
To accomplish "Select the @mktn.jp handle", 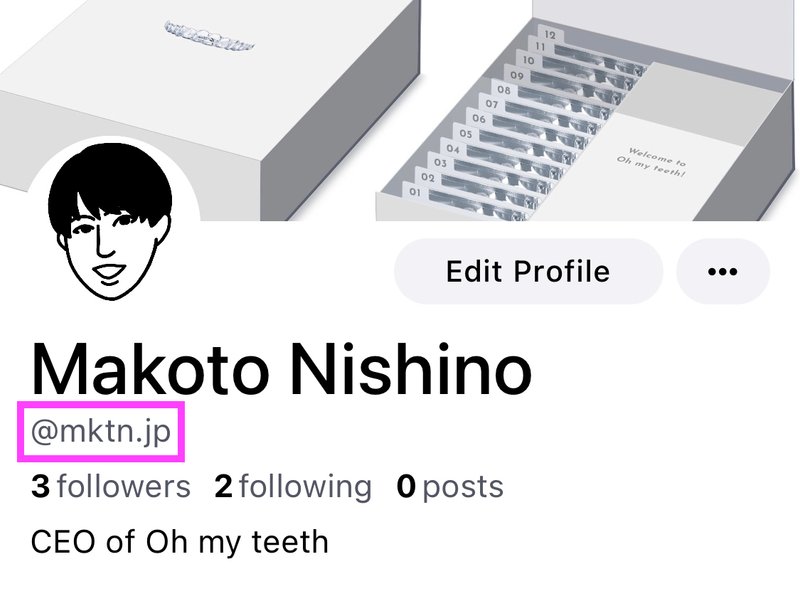I will click(x=101, y=432).
